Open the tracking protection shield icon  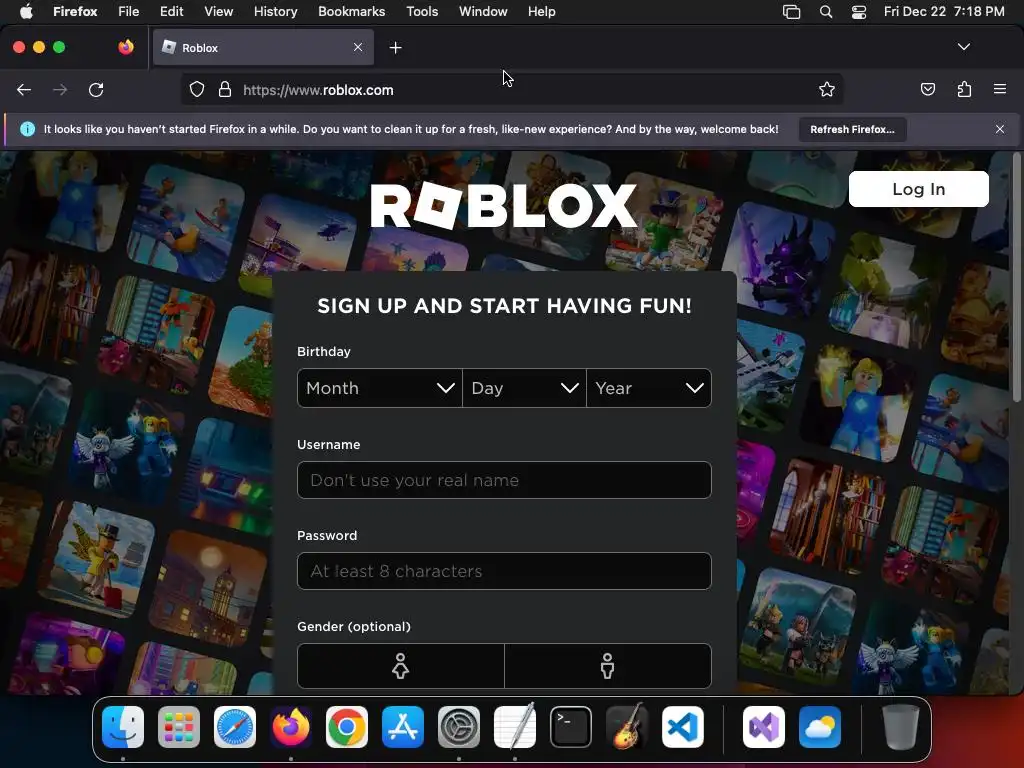(197, 90)
